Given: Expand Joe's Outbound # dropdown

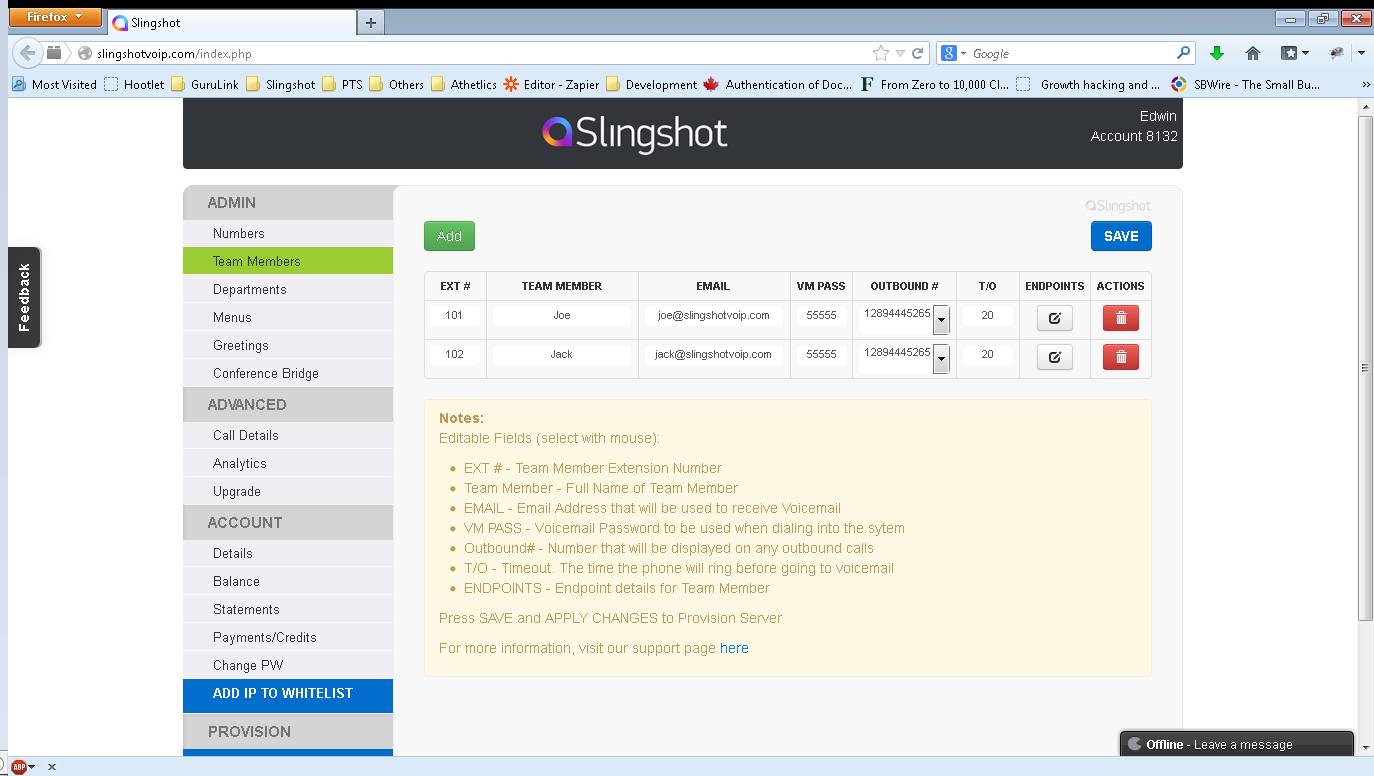Looking at the screenshot, I should 941,320.
